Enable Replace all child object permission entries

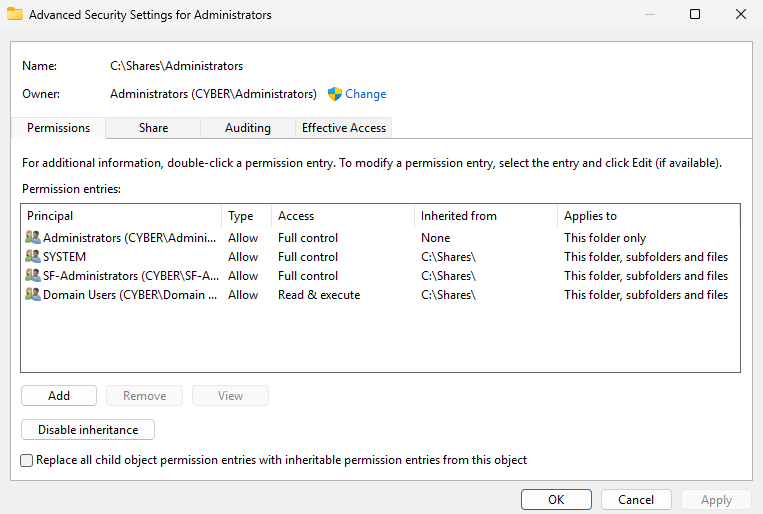tap(27, 460)
